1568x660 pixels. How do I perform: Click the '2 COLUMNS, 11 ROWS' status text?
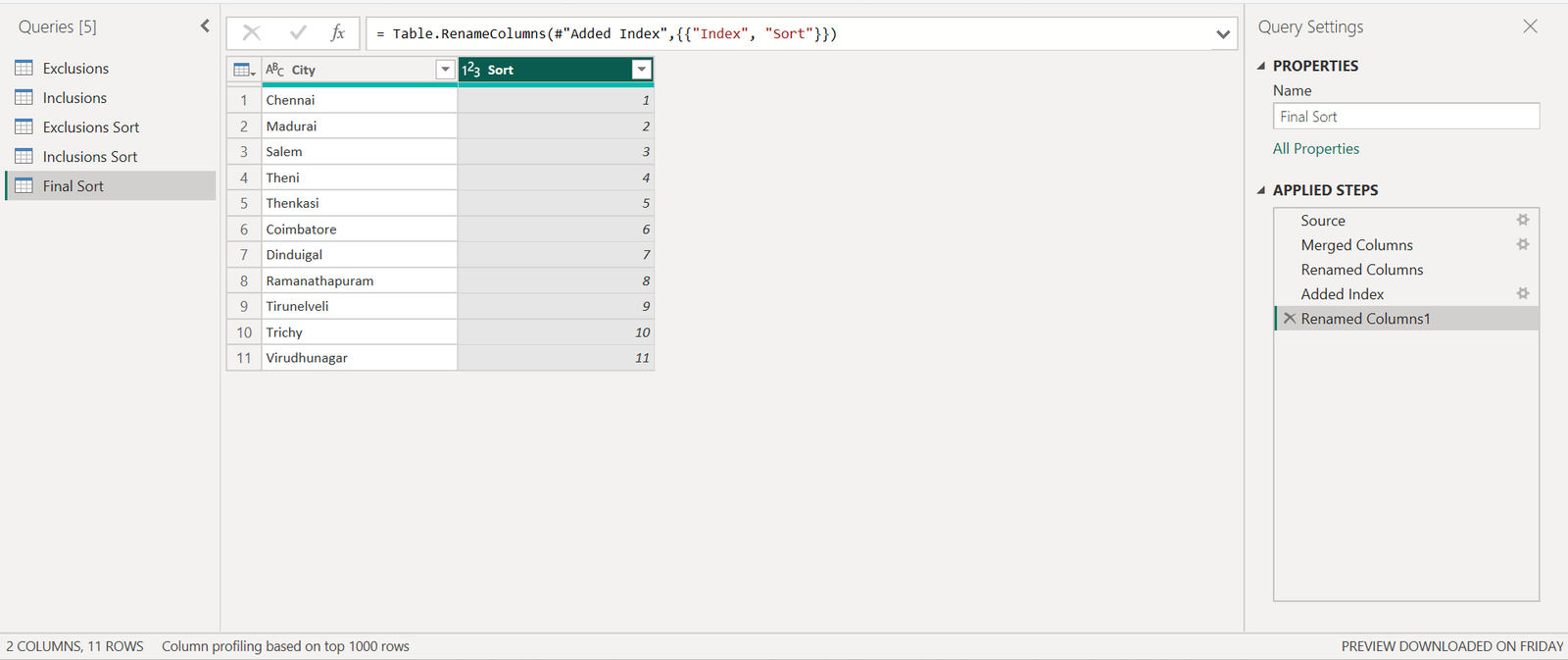click(x=74, y=646)
